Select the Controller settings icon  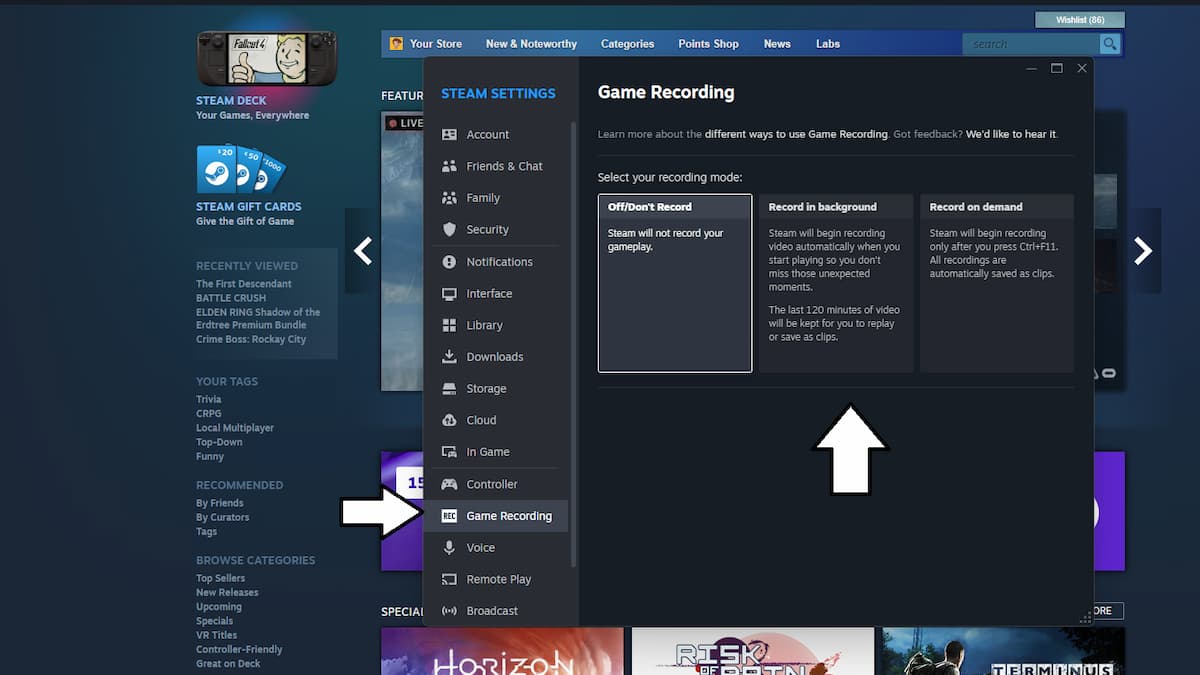[451, 484]
